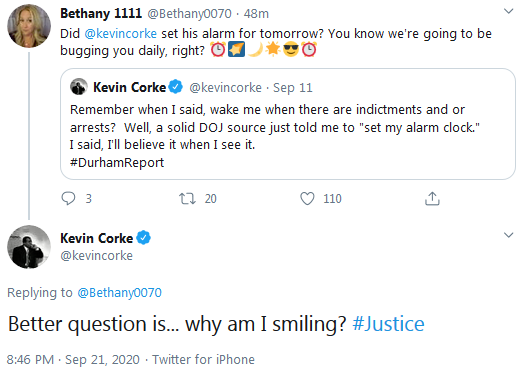This screenshot has height=376, width=518.
Task: Open the 48m timestamp on Bethany's tweet
Action: (256, 14)
